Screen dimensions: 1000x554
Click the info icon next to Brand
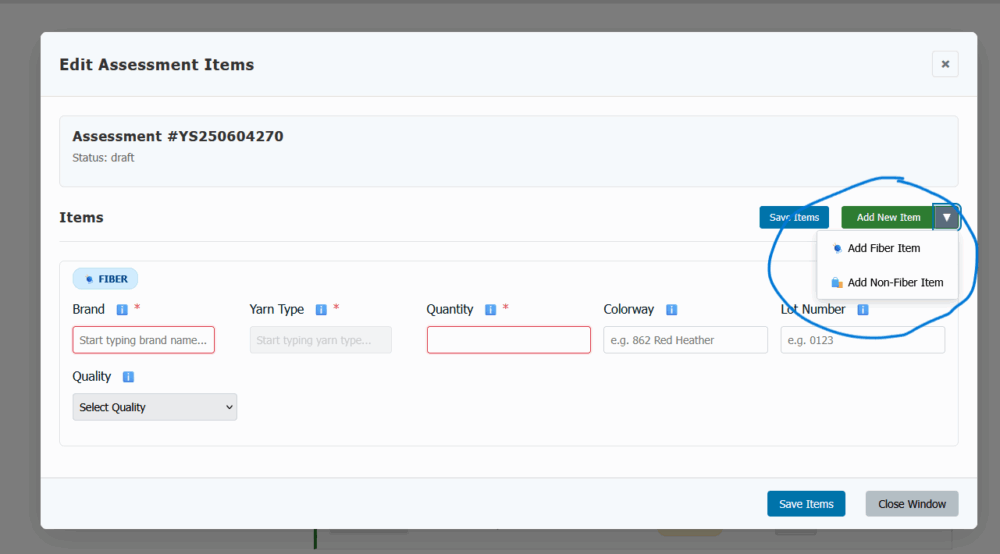click(122, 310)
